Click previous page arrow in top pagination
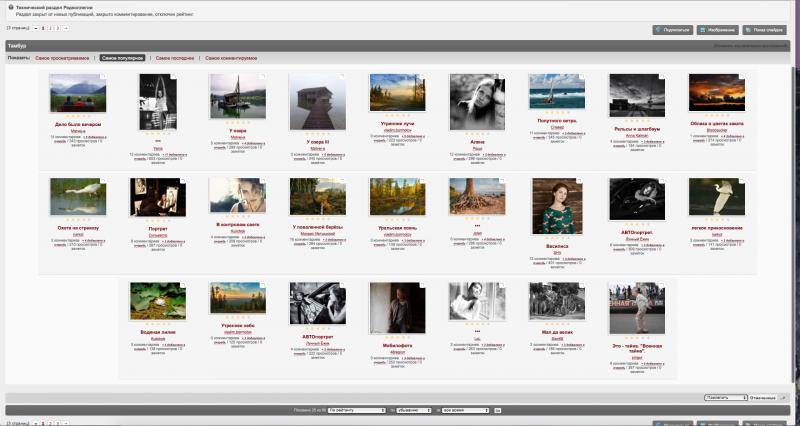 point(36,28)
